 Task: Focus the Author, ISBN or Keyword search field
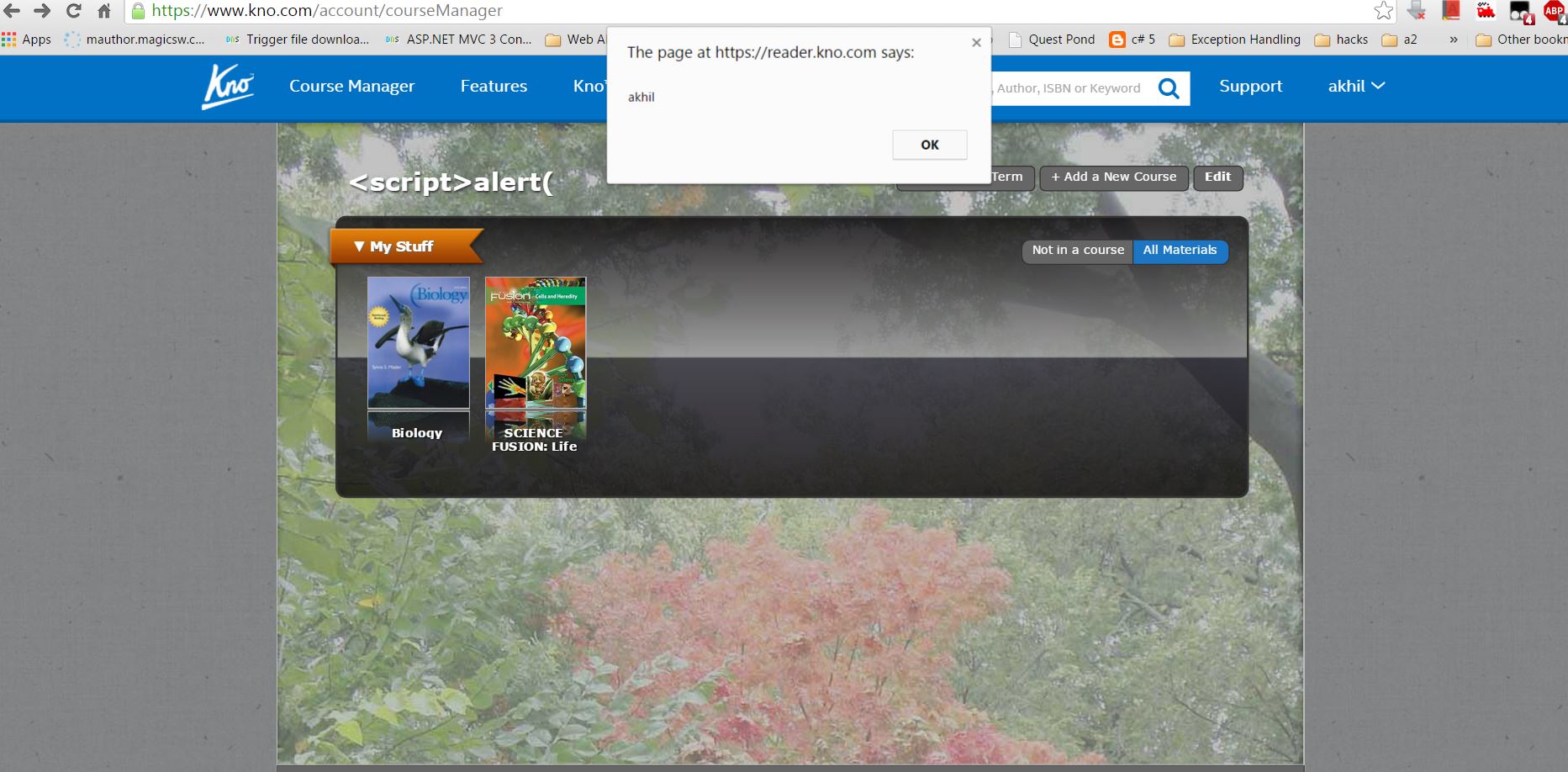1069,88
